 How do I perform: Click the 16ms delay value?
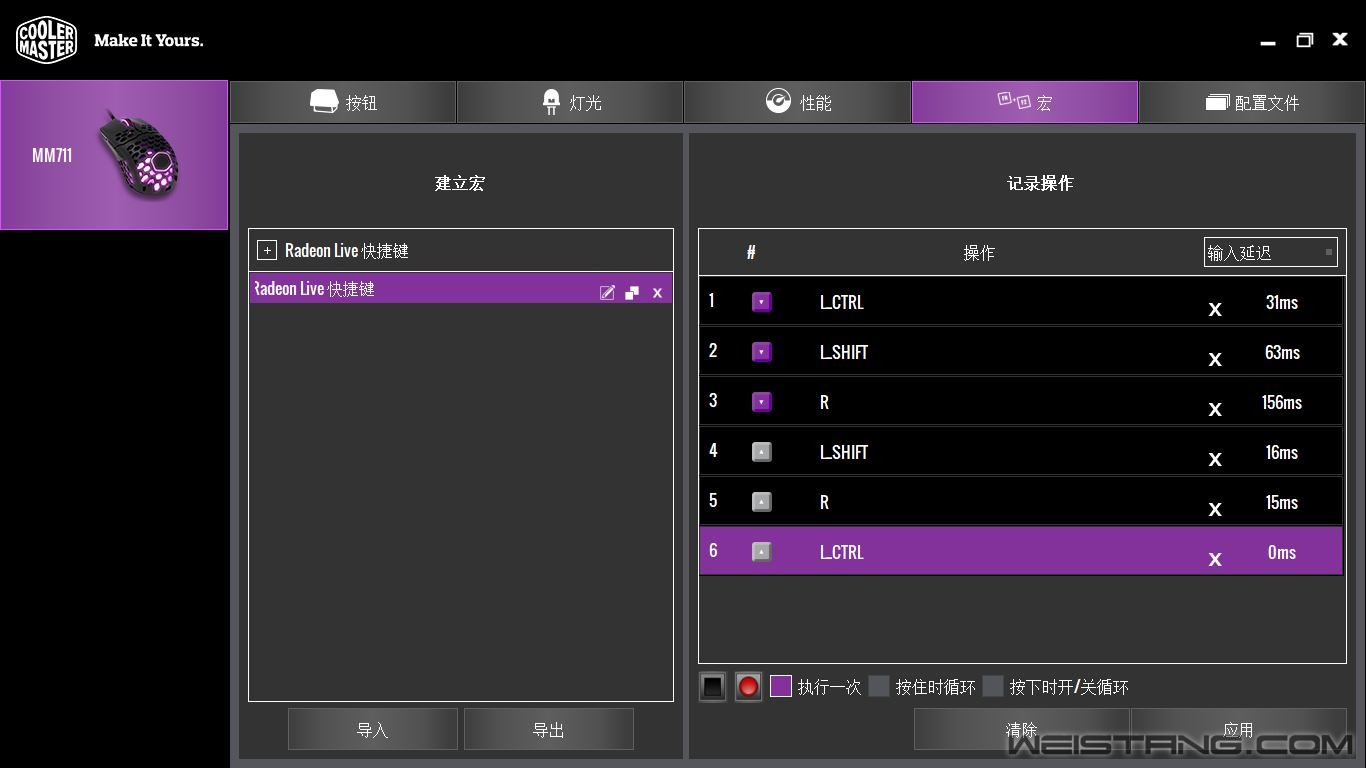pyautogui.click(x=1281, y=452)
